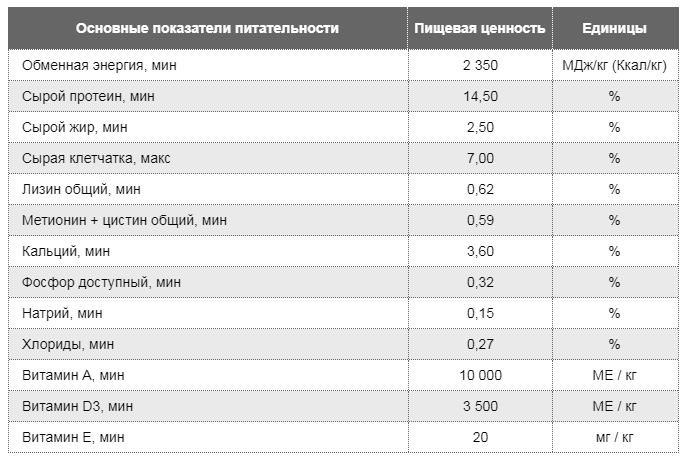Select the 'Лизин общий, мин' row label

81,189
